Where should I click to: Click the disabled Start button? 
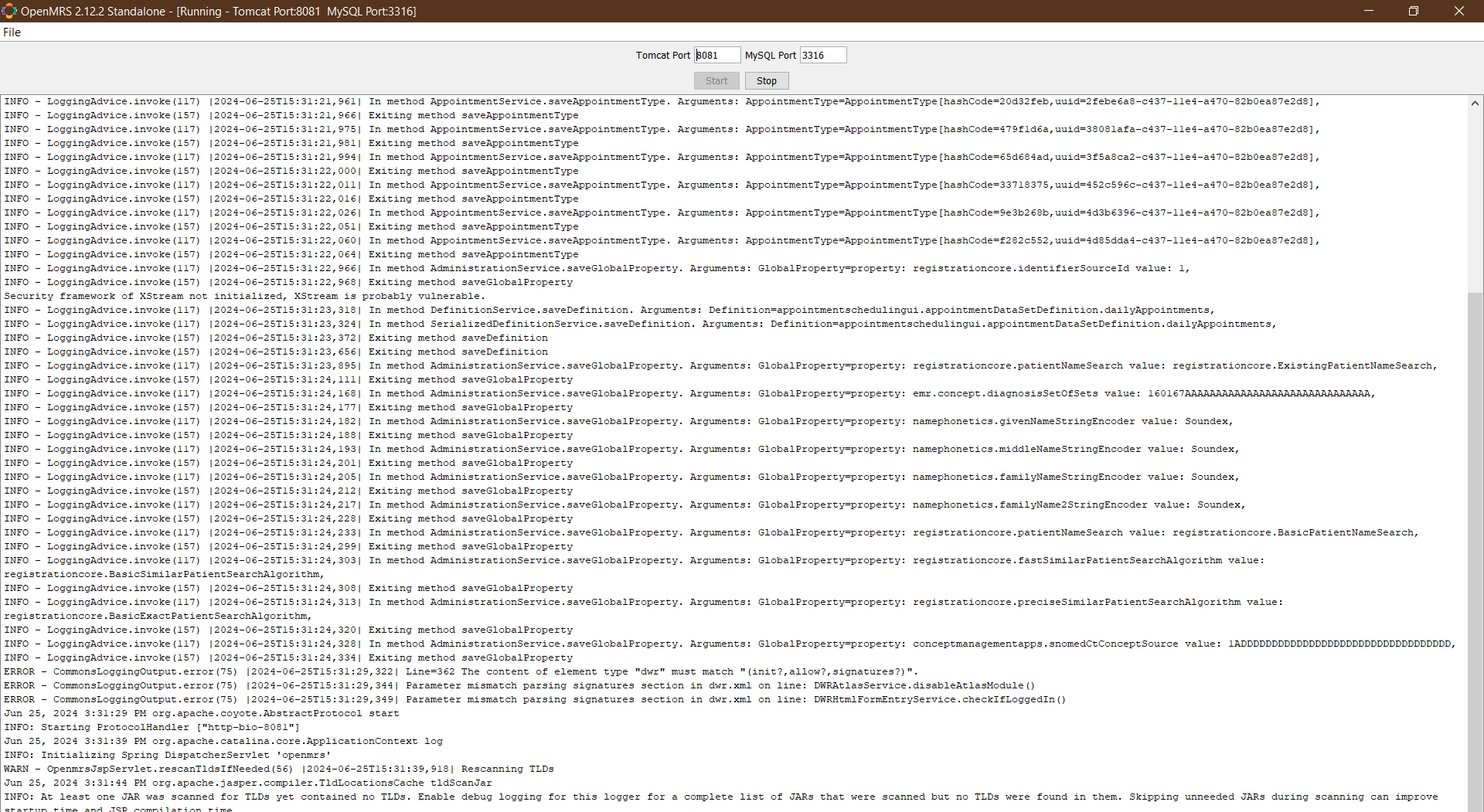point(716,81)
